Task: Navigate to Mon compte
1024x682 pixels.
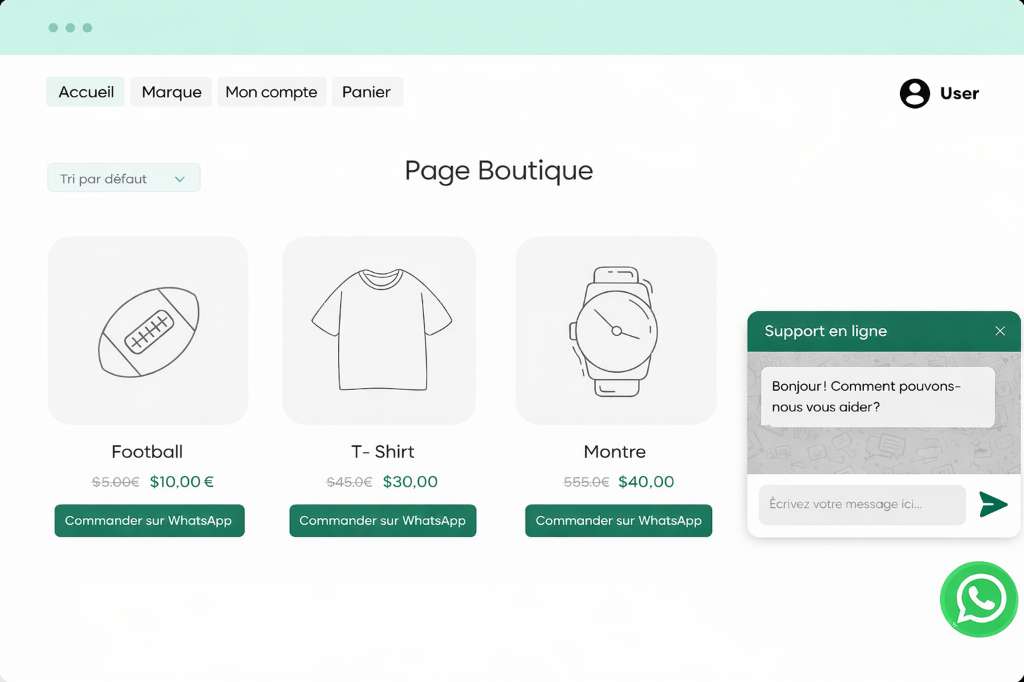Action: tap(271, 92)
